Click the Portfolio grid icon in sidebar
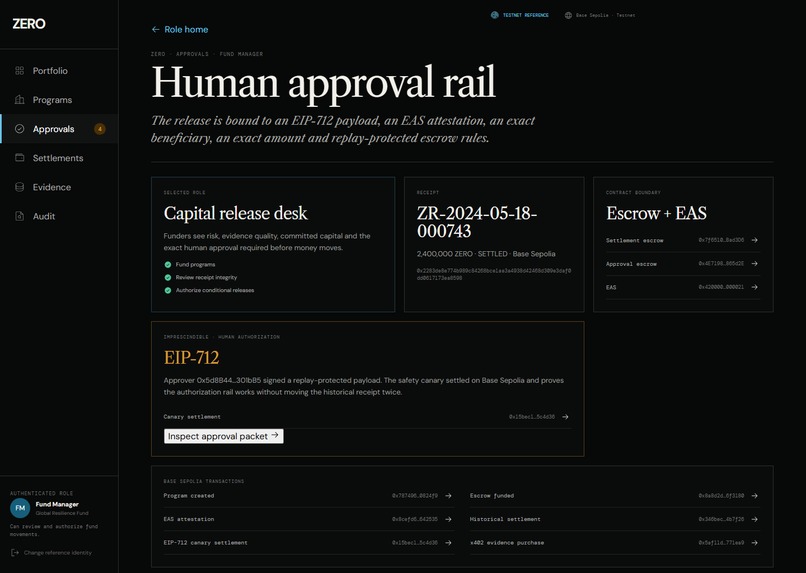Screen dimensions: 806x573 click(20, 71)
